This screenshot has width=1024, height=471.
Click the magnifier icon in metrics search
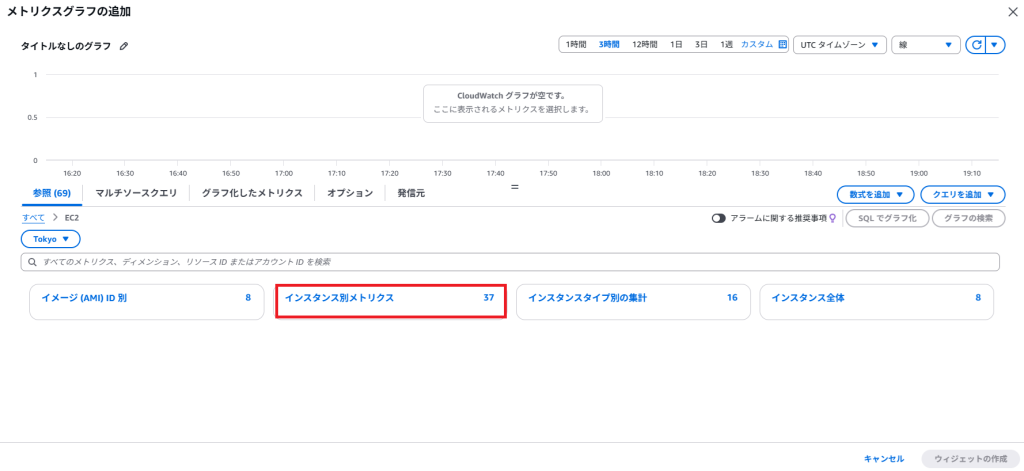coord(32,262)
